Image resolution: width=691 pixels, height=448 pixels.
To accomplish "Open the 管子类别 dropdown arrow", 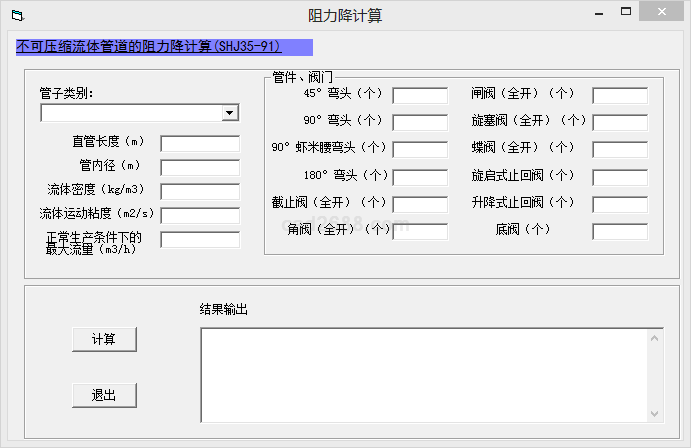I will point(230,113).
